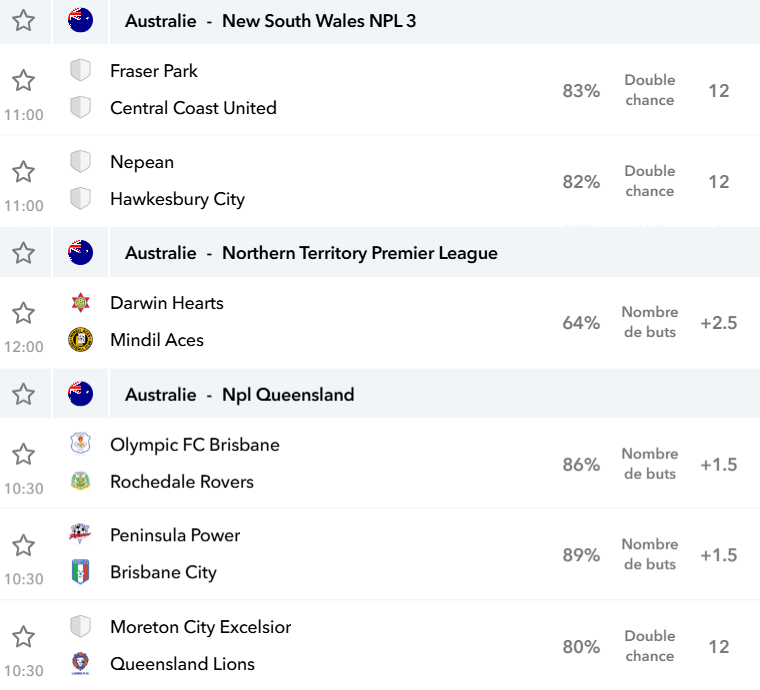Click the Olympic FC Brisbane crest
The image size is (760, 690).
click(x=80, y=444)
